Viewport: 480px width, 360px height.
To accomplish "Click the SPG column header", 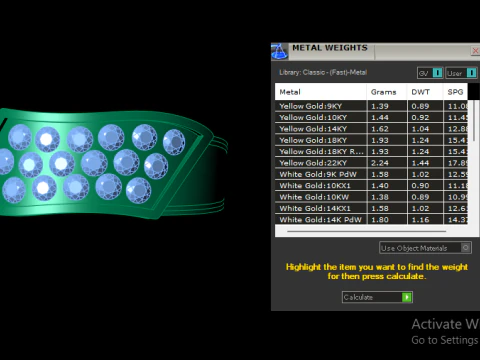I will (455, 92).
